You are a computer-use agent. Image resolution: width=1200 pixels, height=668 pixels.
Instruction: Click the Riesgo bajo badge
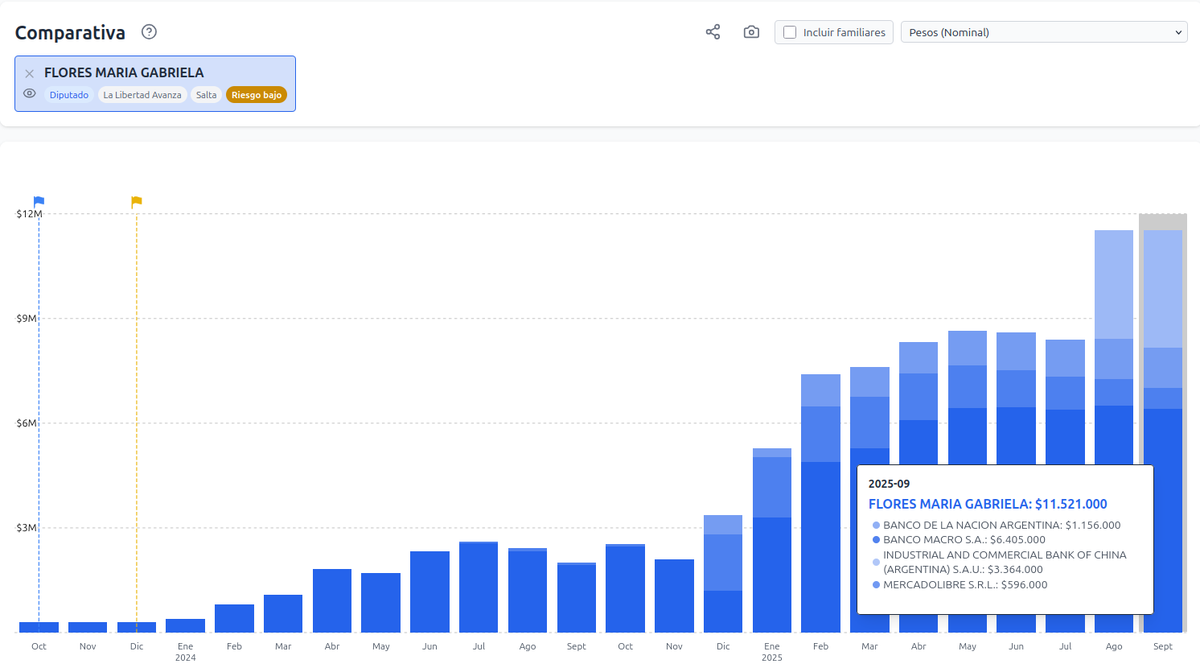257,95
